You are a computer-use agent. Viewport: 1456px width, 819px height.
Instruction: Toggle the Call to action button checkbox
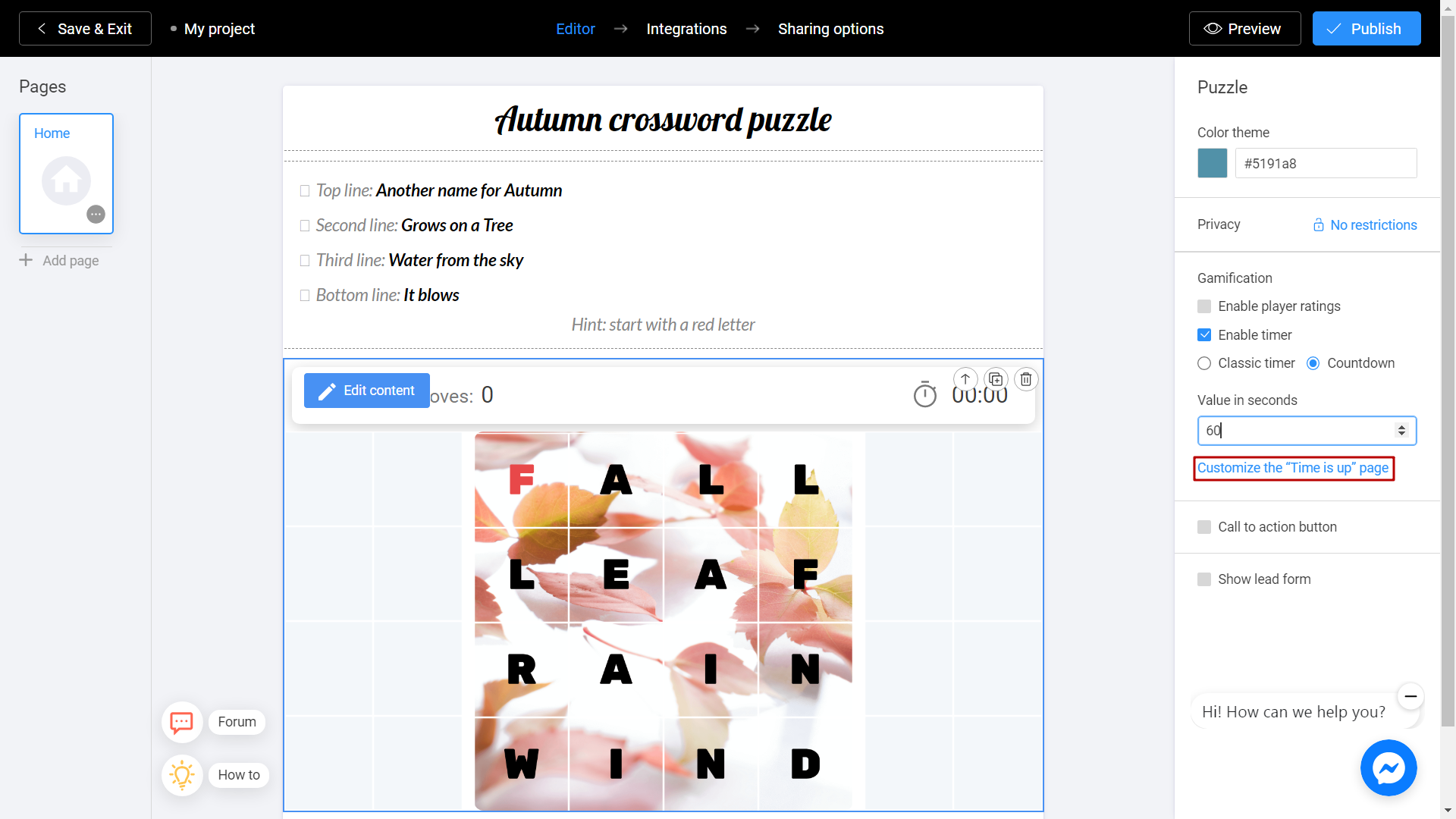coord(1204,527)
